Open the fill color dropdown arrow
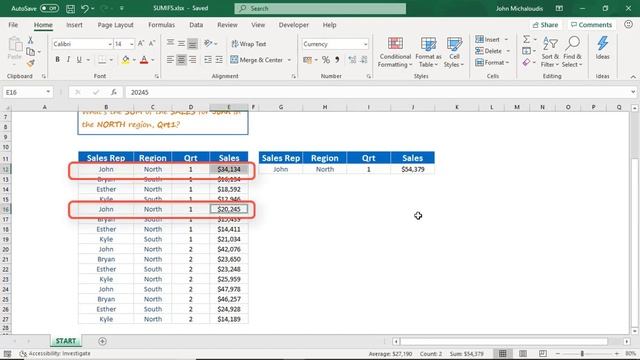 (134, 60)
